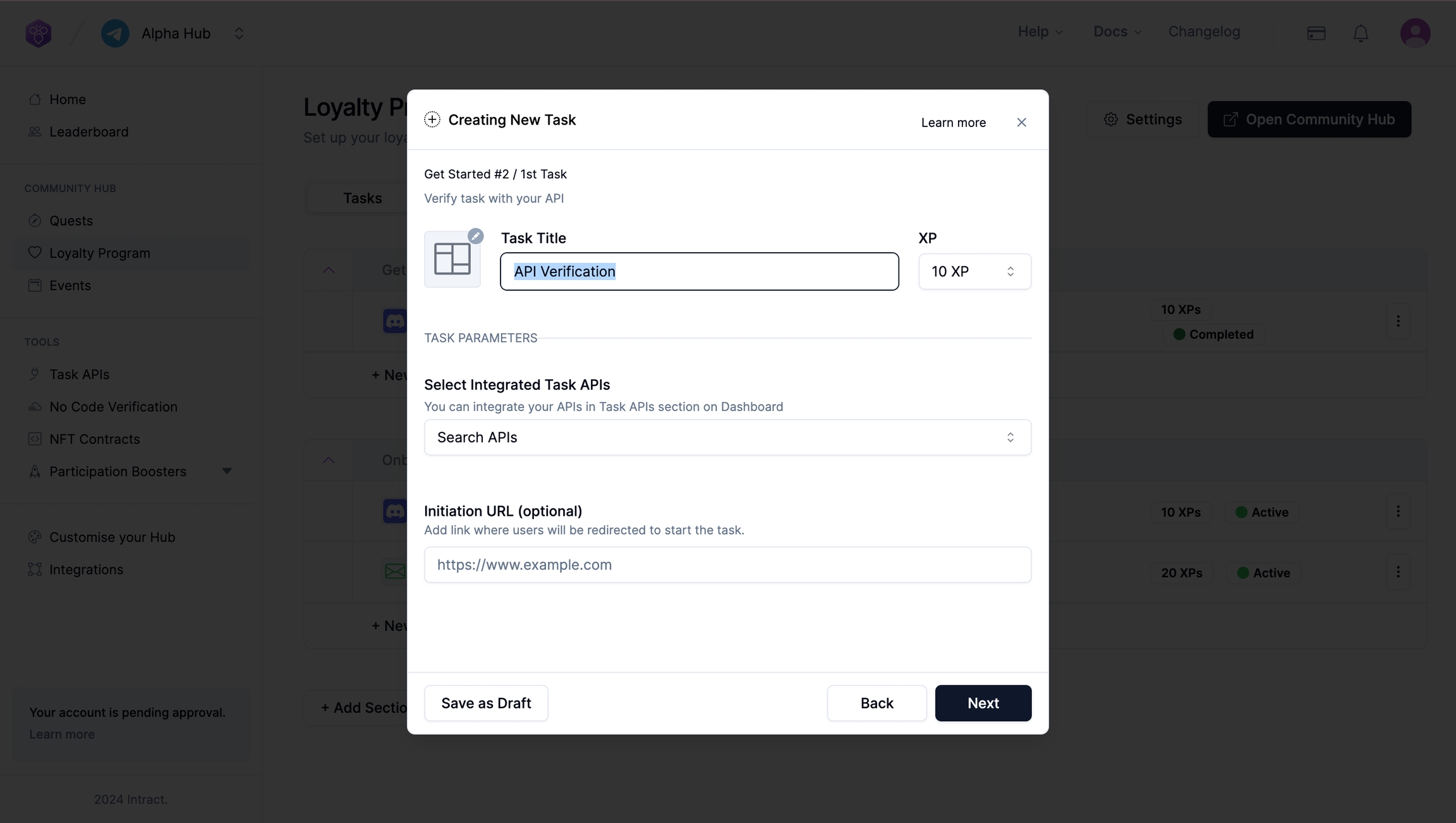
Task: Click the task layout thumbnail image
Action: (452, 259)
